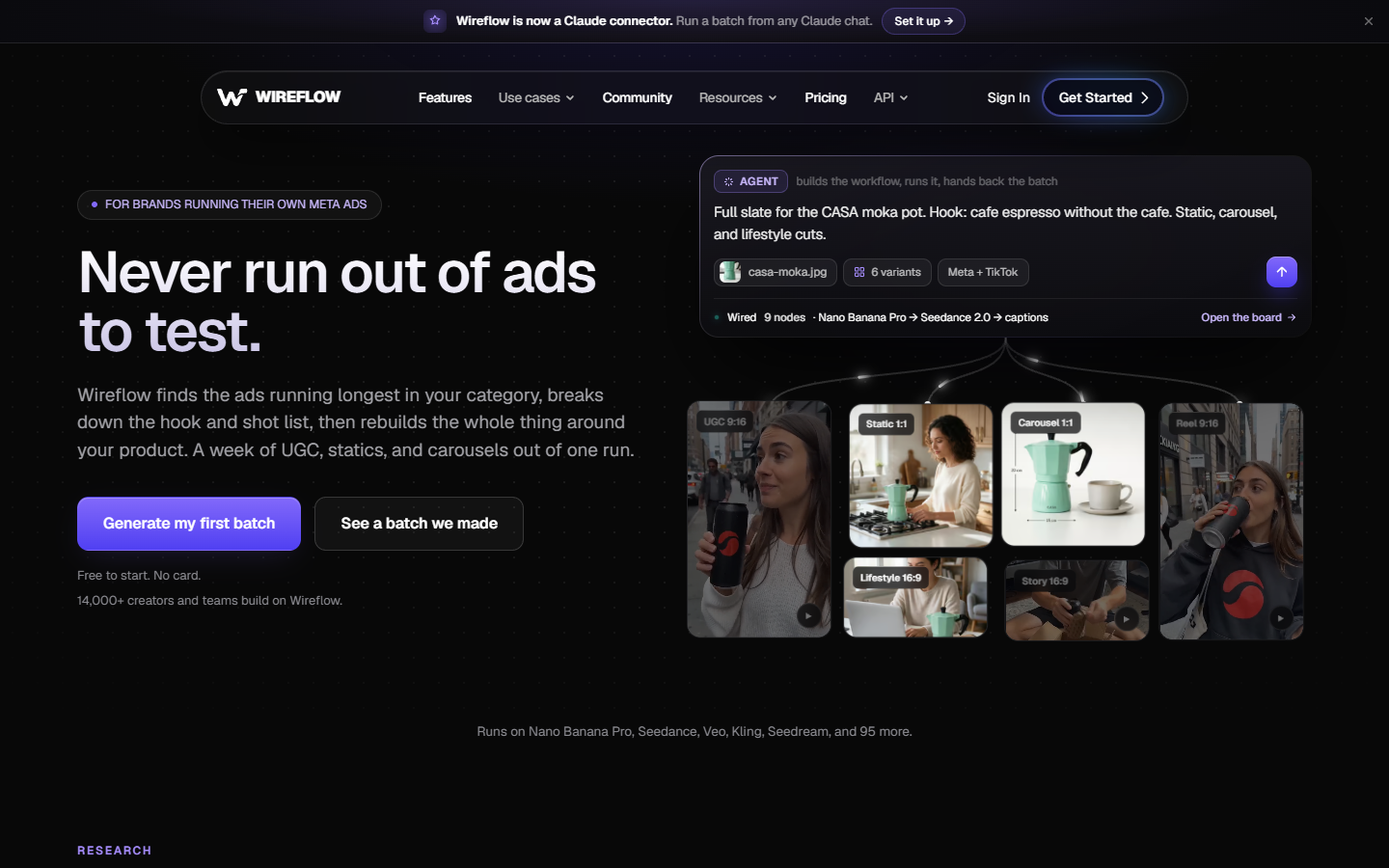Expand the Use cases dropdown
Viewport: 1389px width, 868px height.
click(x=536, y=97)
